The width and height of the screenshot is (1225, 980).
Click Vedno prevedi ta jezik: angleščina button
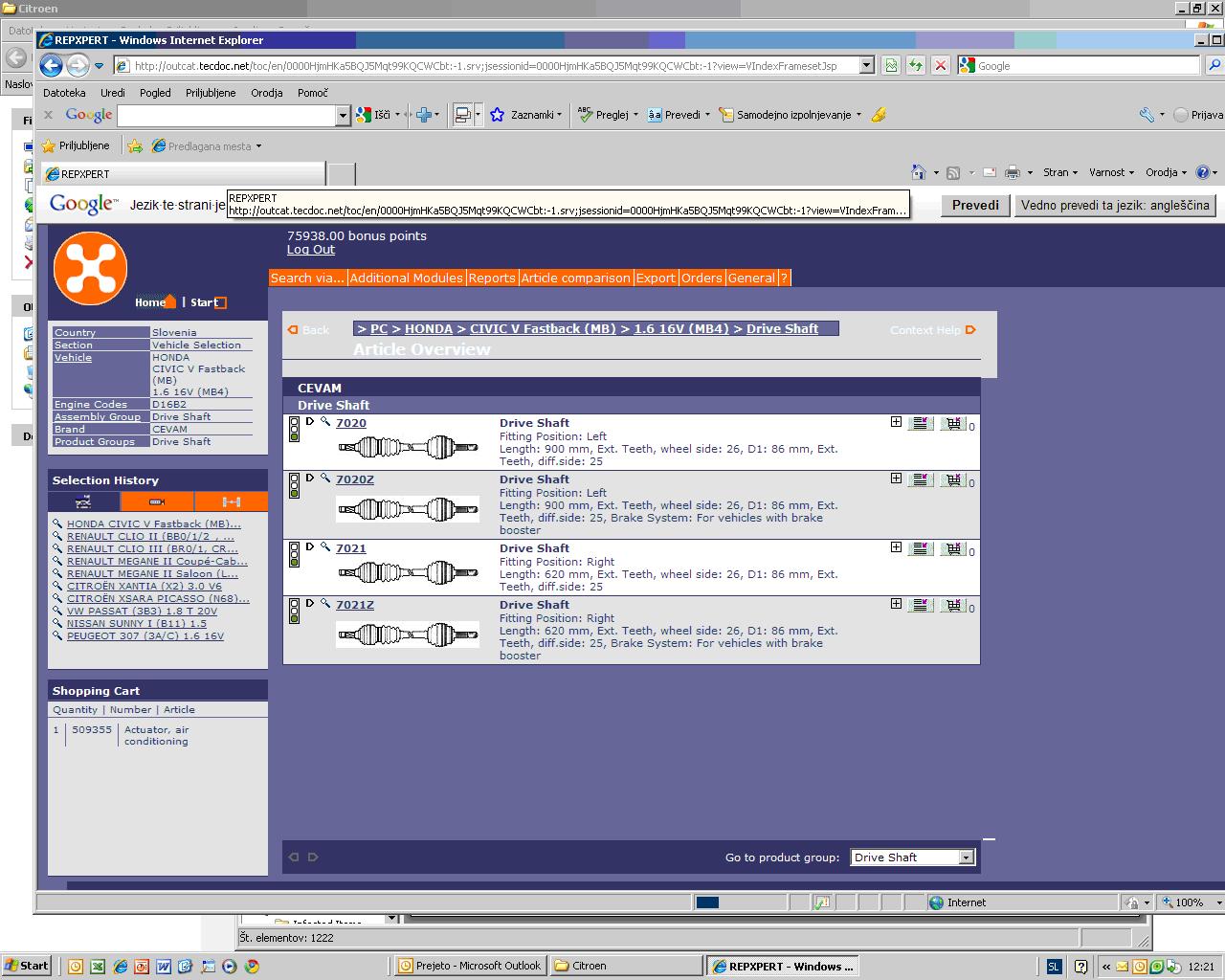pos(1115,205)
